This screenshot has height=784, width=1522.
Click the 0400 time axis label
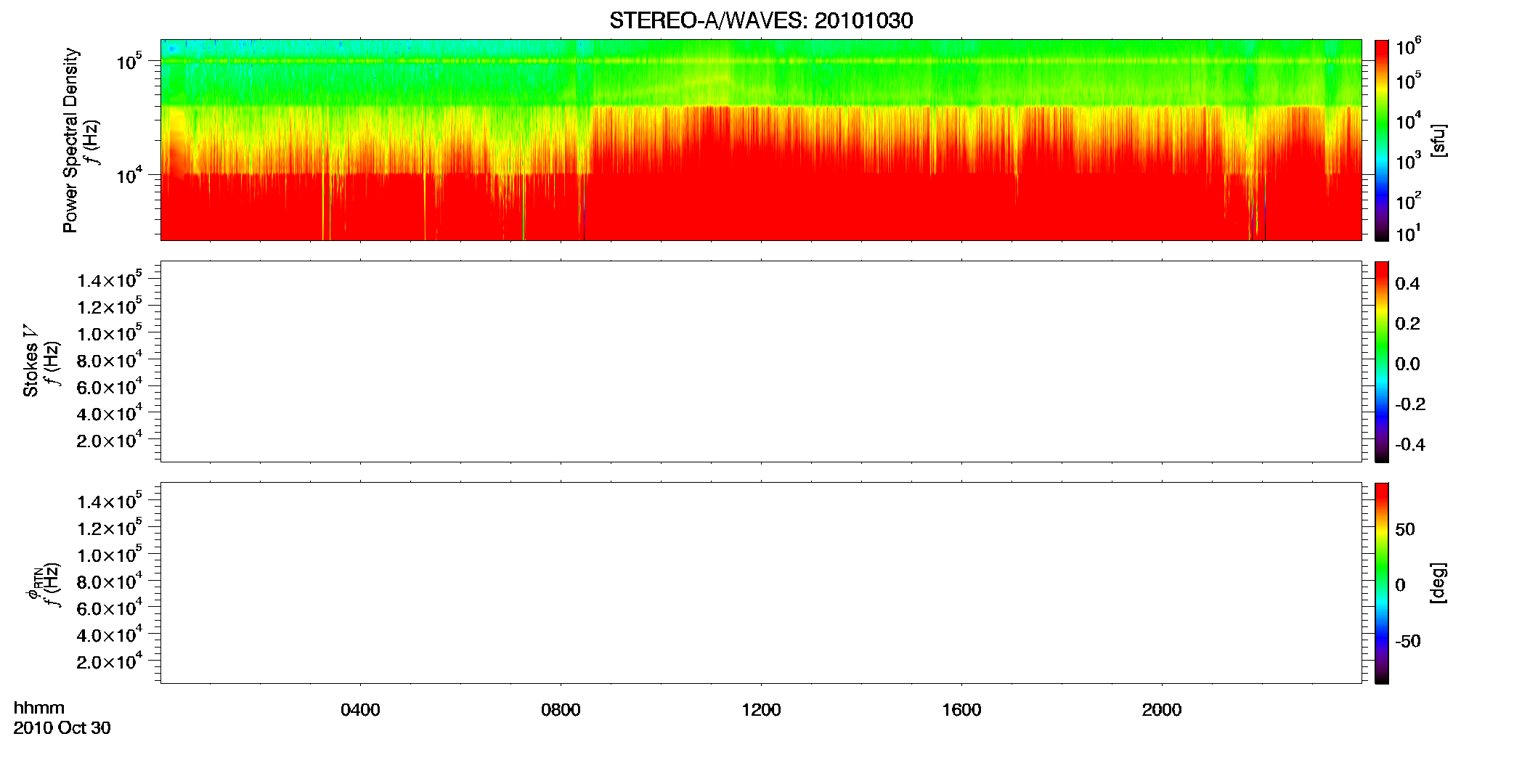point(360,710)
